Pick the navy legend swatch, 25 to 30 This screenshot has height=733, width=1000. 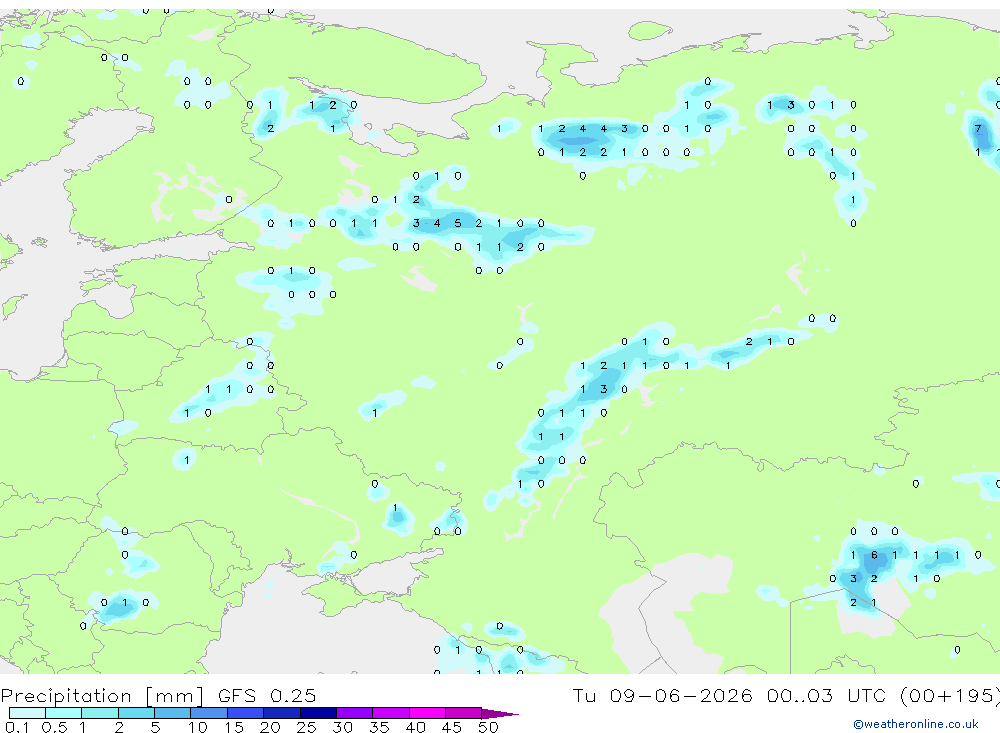pos(318,713)
